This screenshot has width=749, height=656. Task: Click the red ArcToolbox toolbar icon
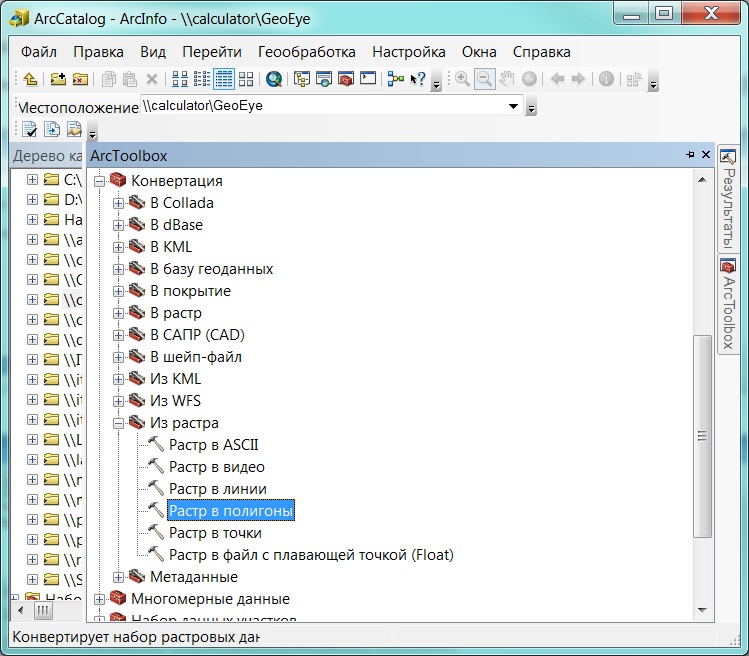point(345,79)
